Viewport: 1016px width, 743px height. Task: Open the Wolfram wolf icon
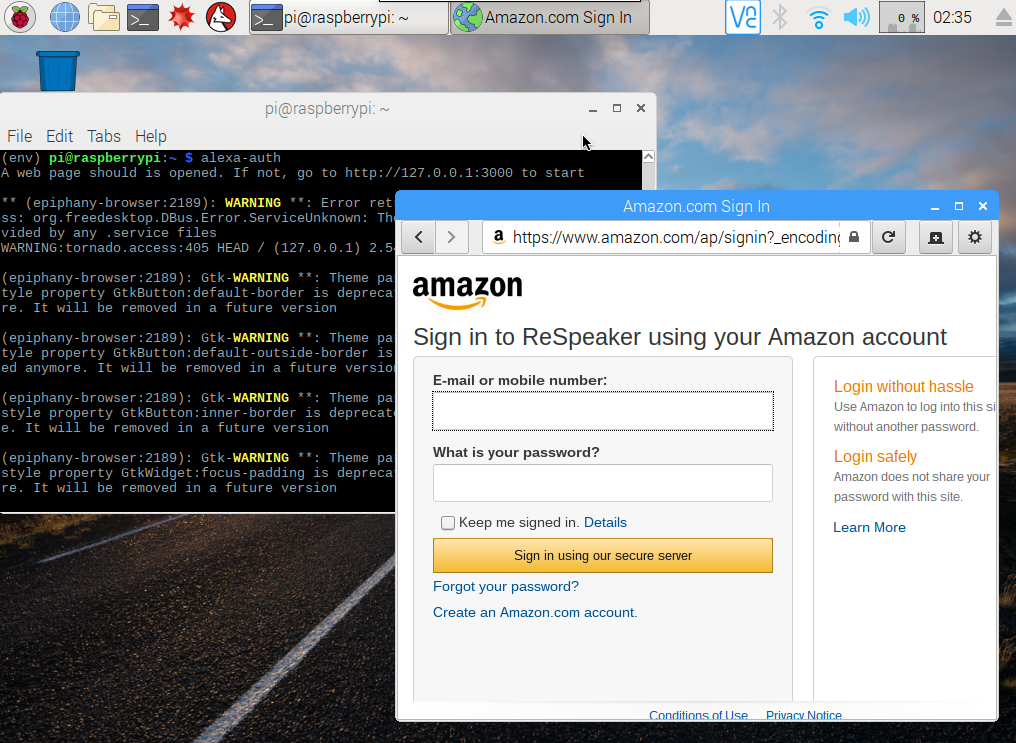tap(220, 17)
